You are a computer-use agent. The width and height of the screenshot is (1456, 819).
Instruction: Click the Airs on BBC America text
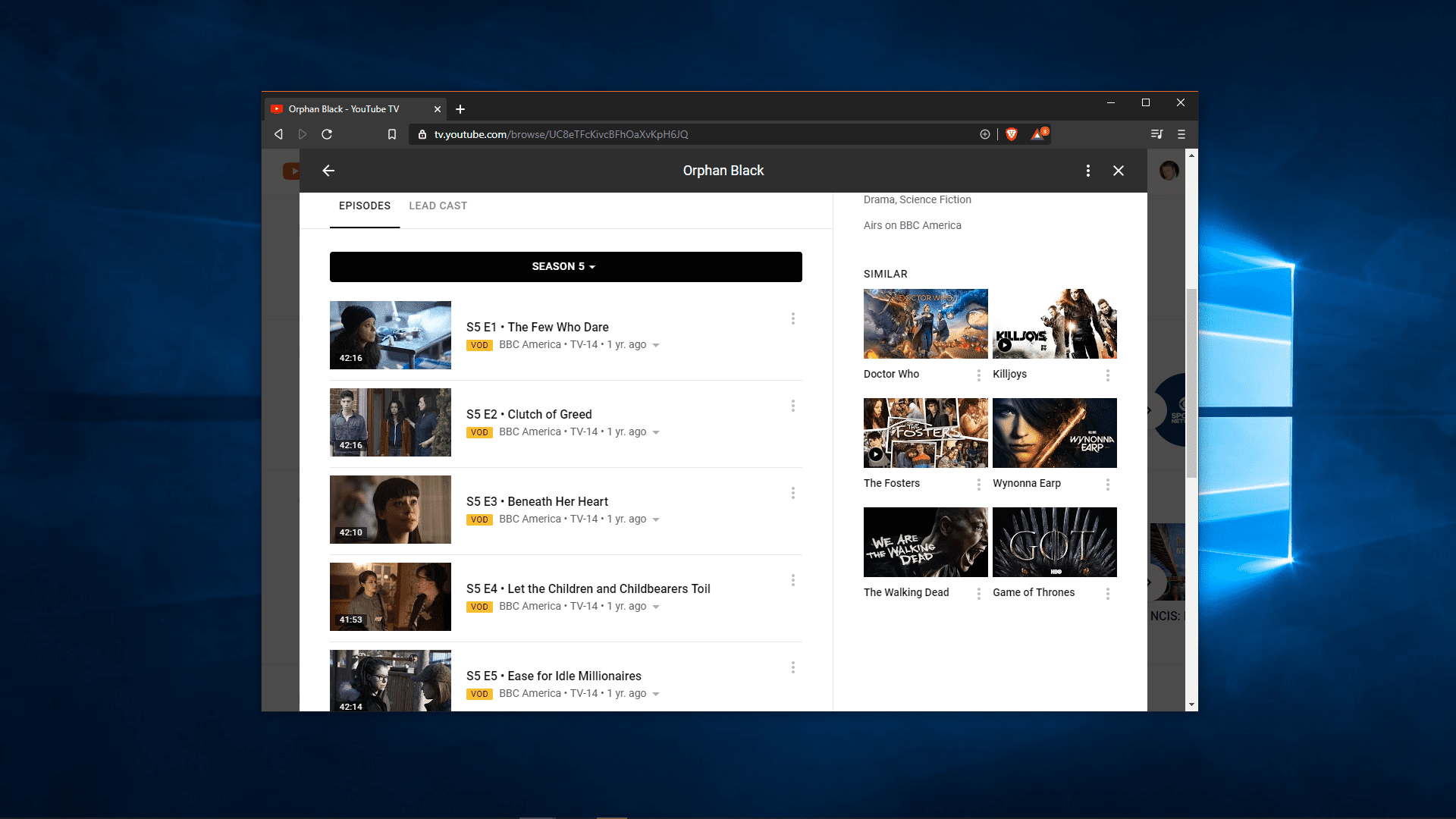click(x=912, y=225)
